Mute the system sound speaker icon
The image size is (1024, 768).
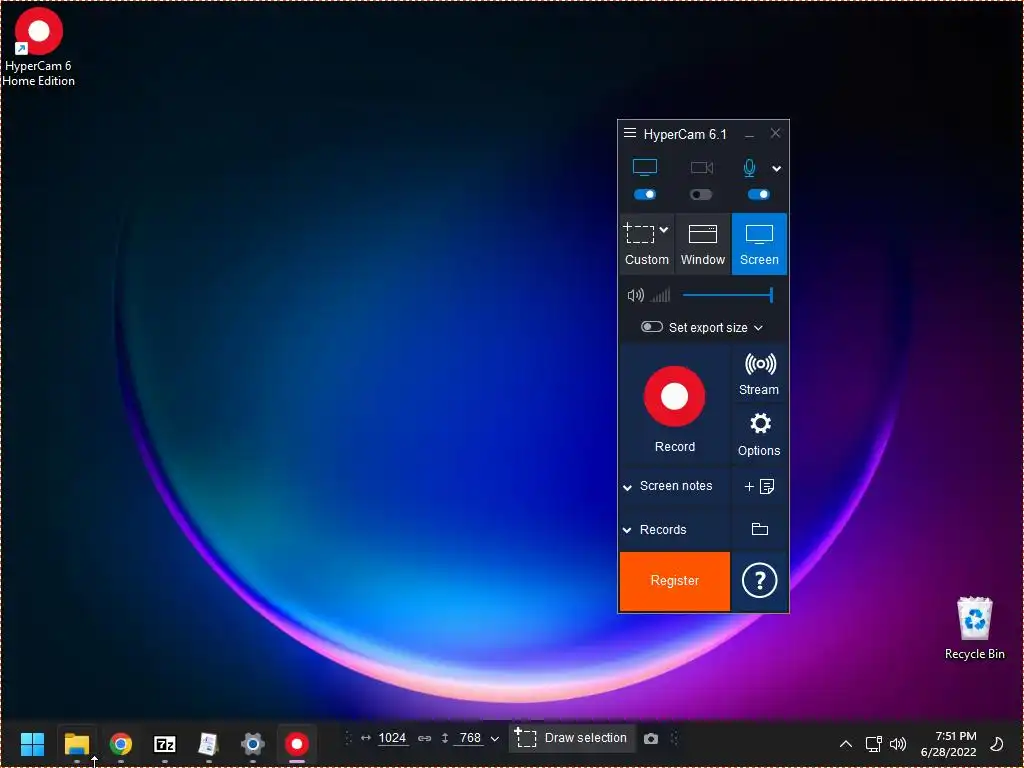(635, 296)
